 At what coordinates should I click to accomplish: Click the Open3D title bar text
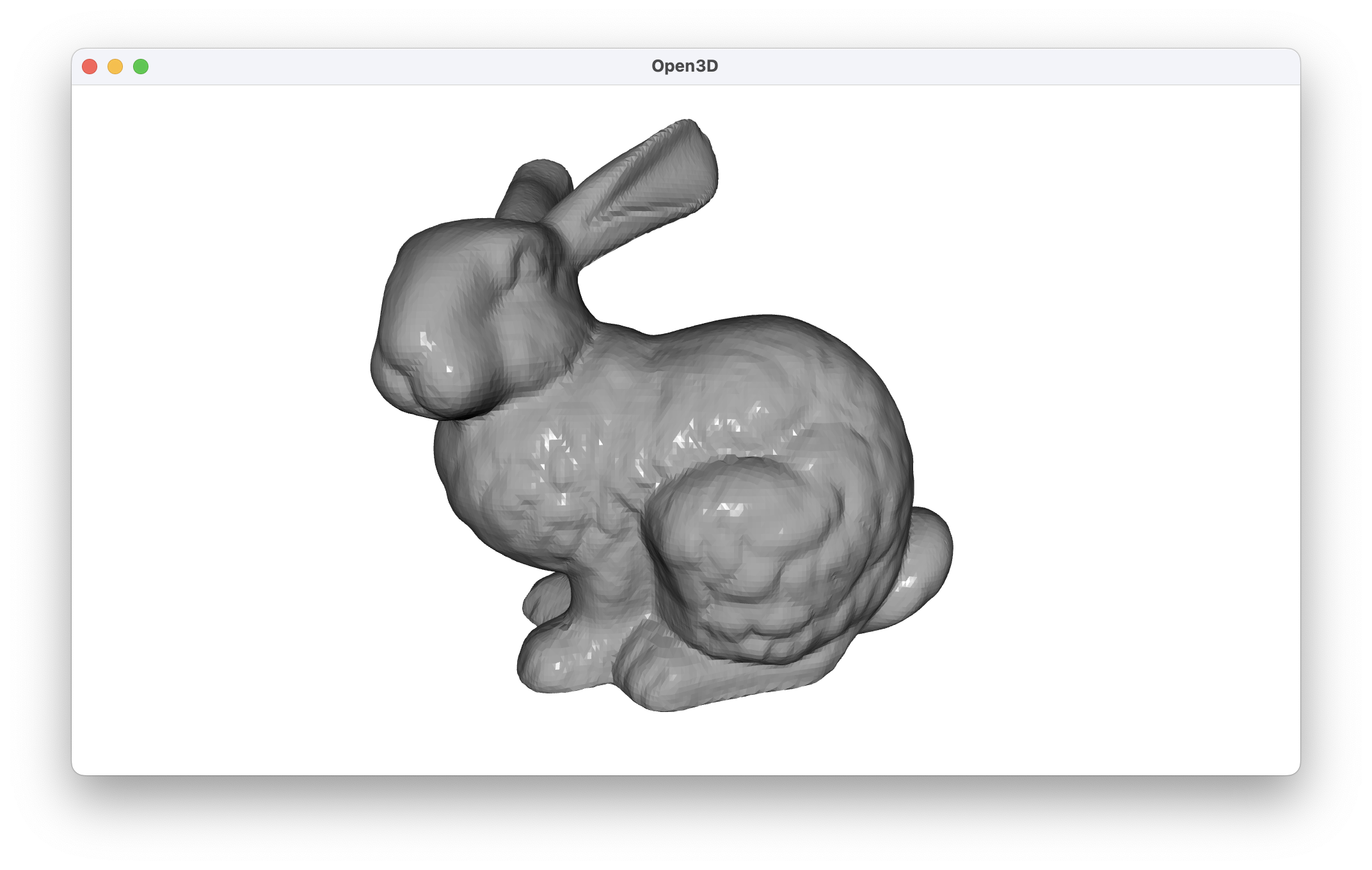(x=685, y=66)
